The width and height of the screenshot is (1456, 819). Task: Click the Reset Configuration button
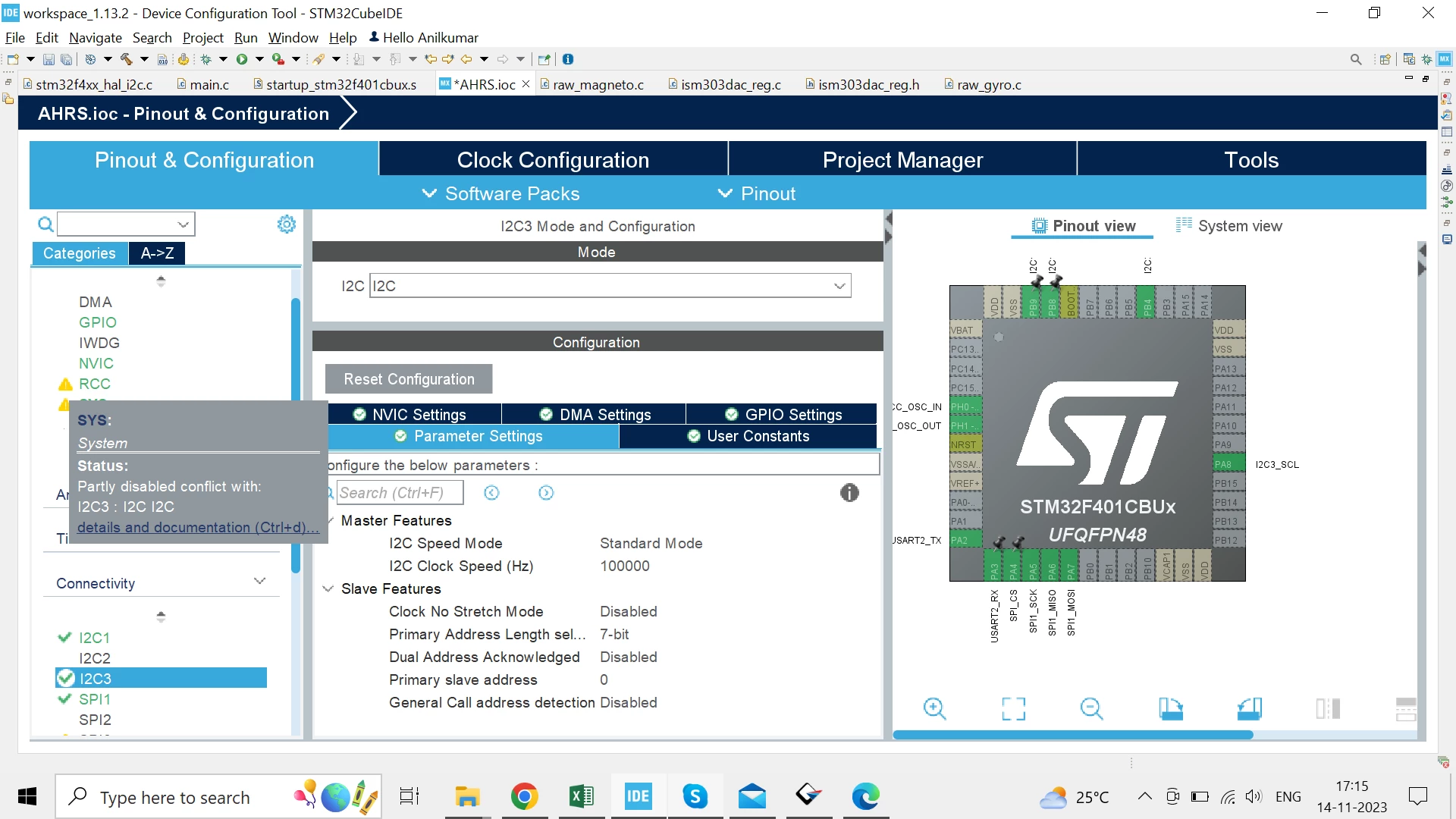pos(409,379)
